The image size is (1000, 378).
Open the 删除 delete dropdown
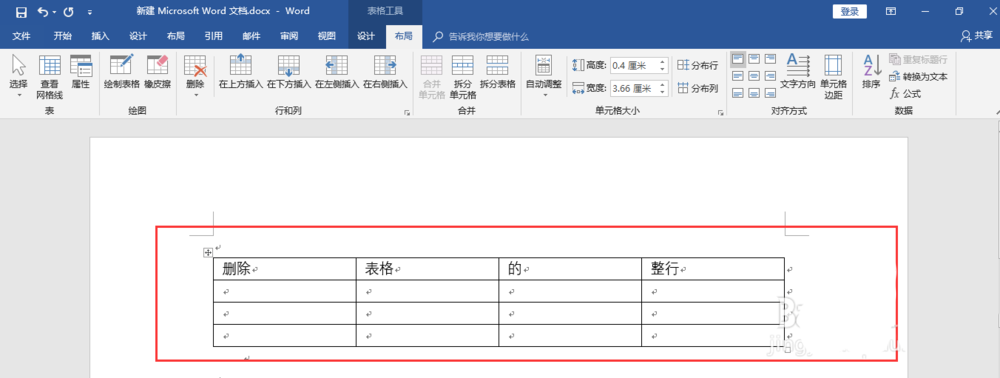coord(195,76)
